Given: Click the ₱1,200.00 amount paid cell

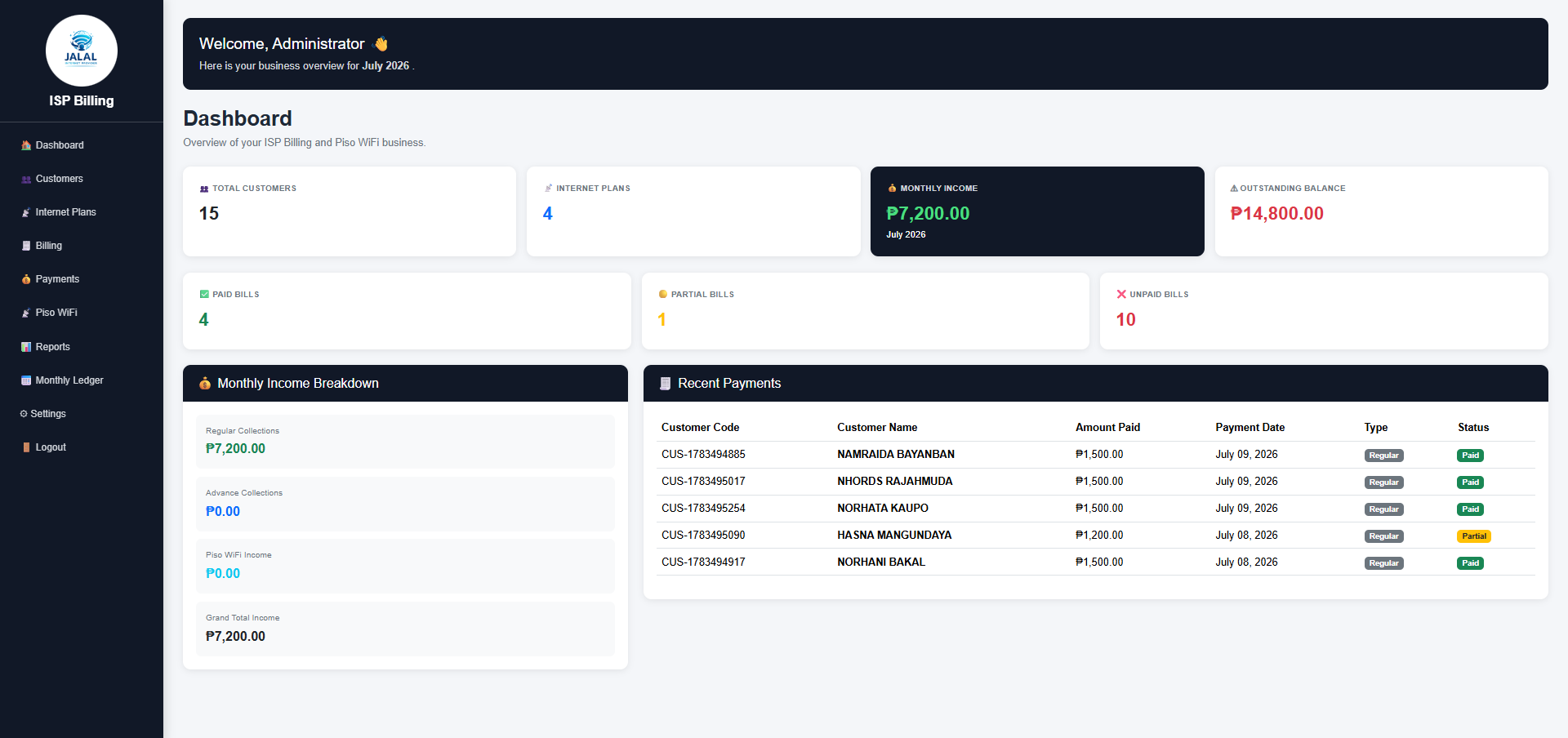Looking at the screenshot, I should tap(1099, 536).
